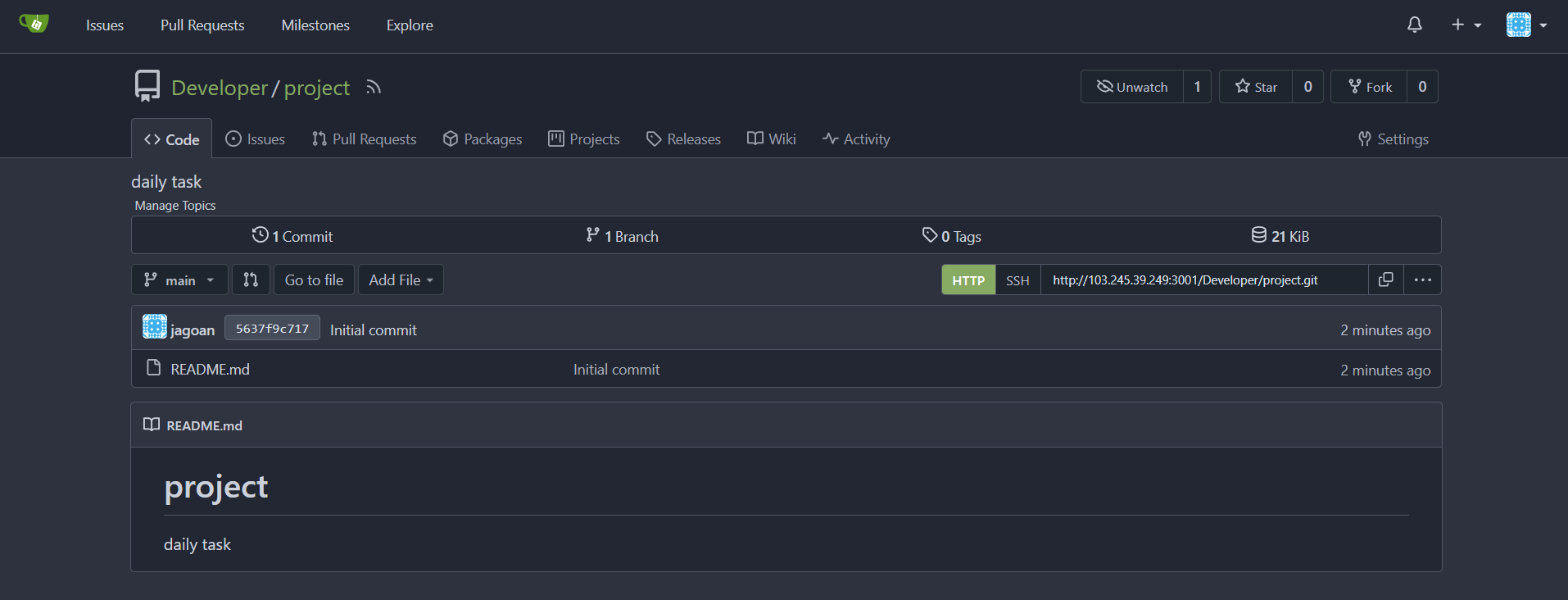The width and height of the screenshot is (1568, 600).
Task: View the 0 Tags list
Action: click(952, 236)
